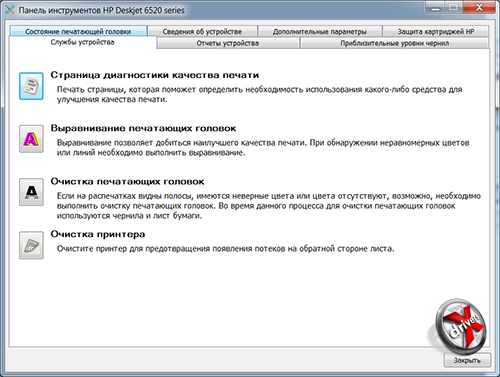This screenshot has height=377, width=500.
Task: Open the Отчеты устройства tab
Action: point(228,43)
